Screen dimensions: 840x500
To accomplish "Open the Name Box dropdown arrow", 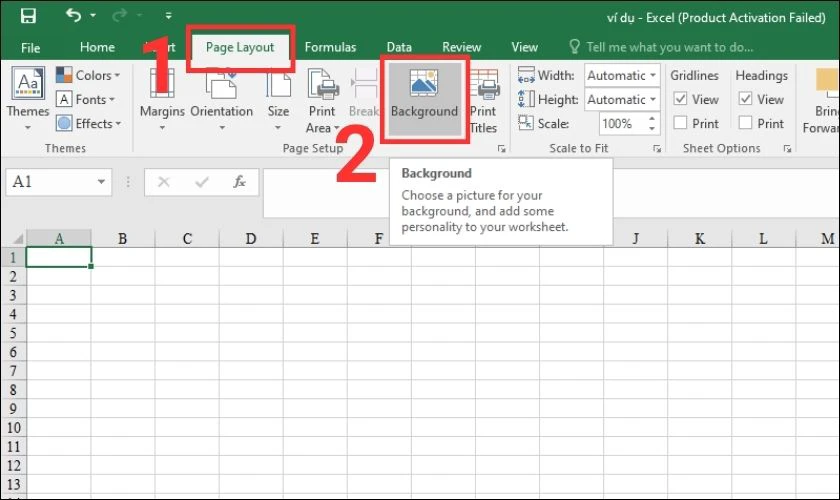I will 101,182.
